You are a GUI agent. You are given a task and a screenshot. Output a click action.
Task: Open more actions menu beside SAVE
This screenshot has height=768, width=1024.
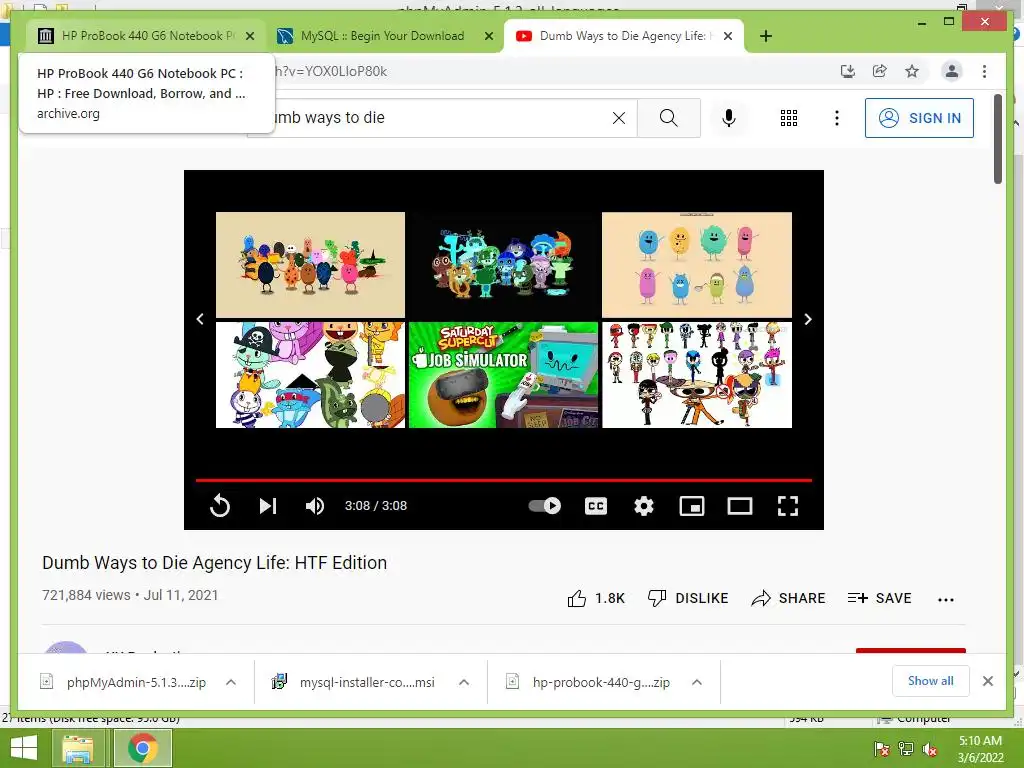click(946, 600)
